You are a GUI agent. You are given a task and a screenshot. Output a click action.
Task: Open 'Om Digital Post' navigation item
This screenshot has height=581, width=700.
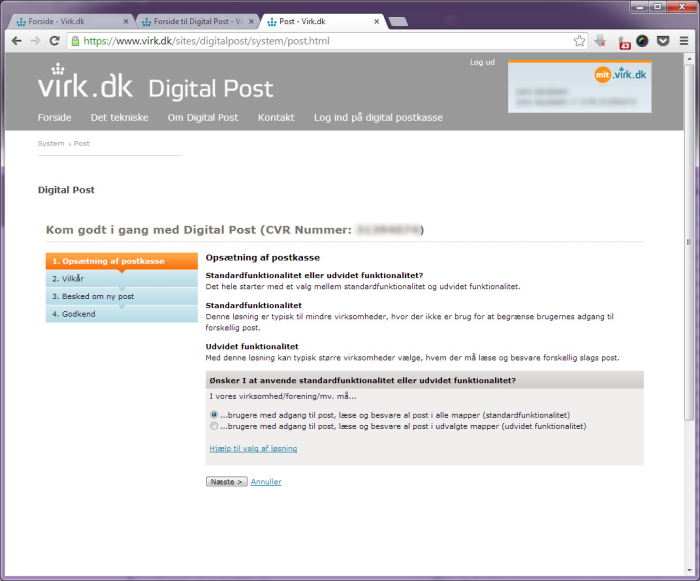pos(203,117)
